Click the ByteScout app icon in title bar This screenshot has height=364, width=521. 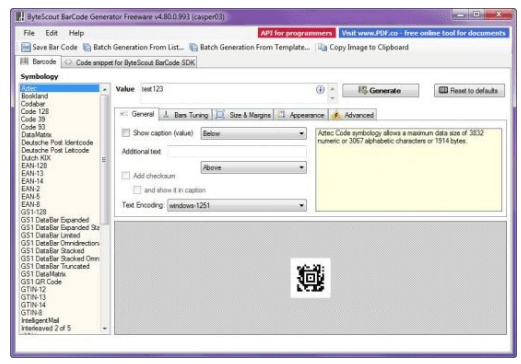tap(20, 16)
